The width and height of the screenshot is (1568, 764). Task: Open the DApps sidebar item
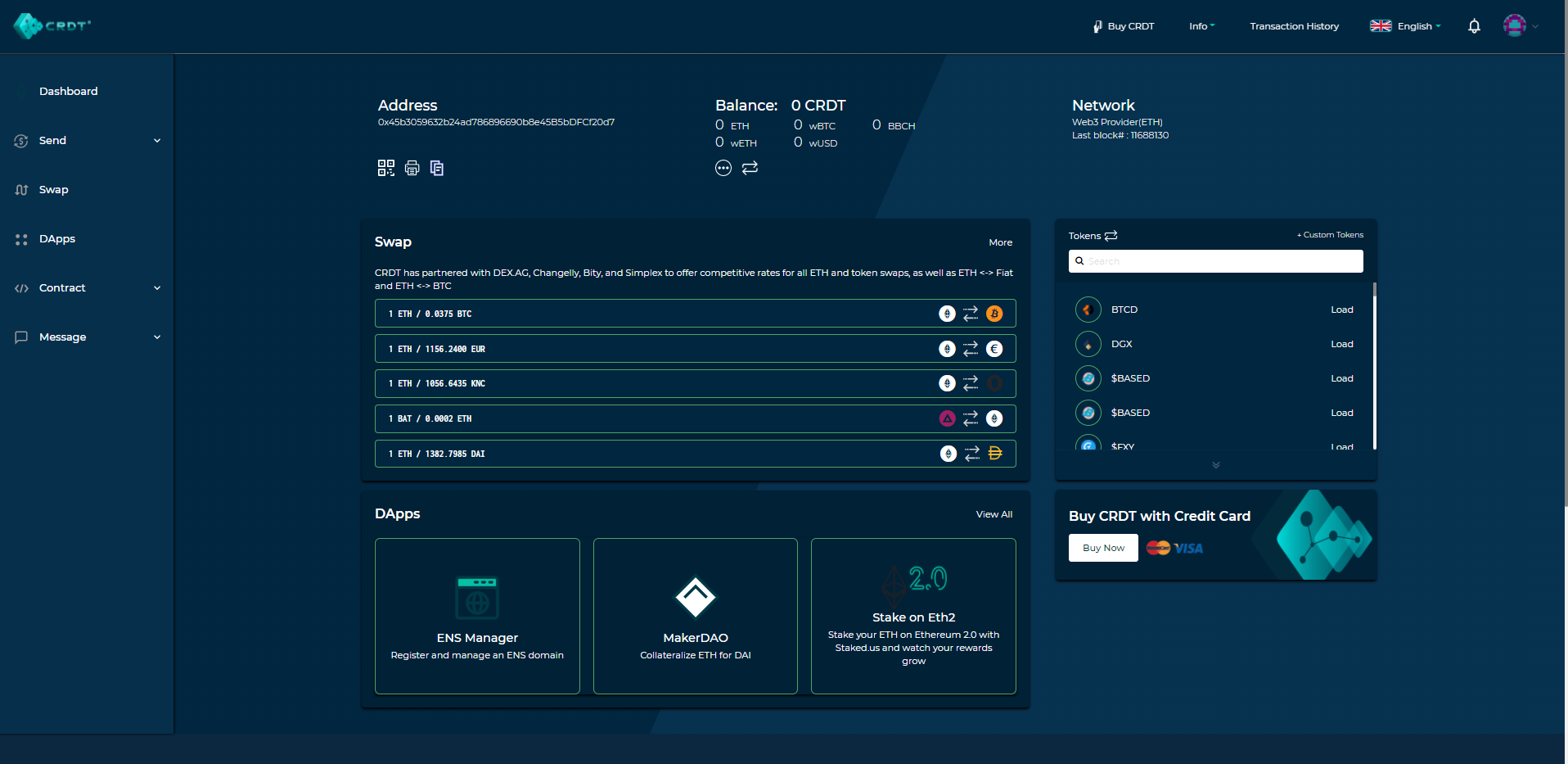(x=57, y=239)
